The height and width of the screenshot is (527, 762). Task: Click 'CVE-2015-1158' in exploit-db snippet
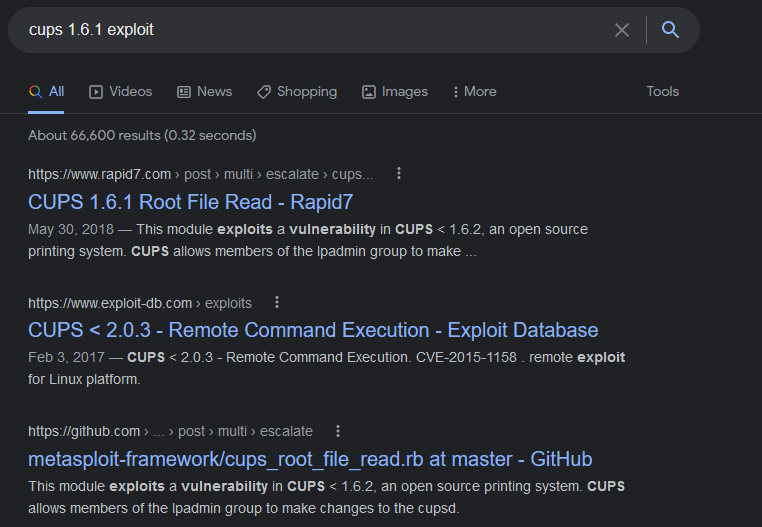coord(466,357)
